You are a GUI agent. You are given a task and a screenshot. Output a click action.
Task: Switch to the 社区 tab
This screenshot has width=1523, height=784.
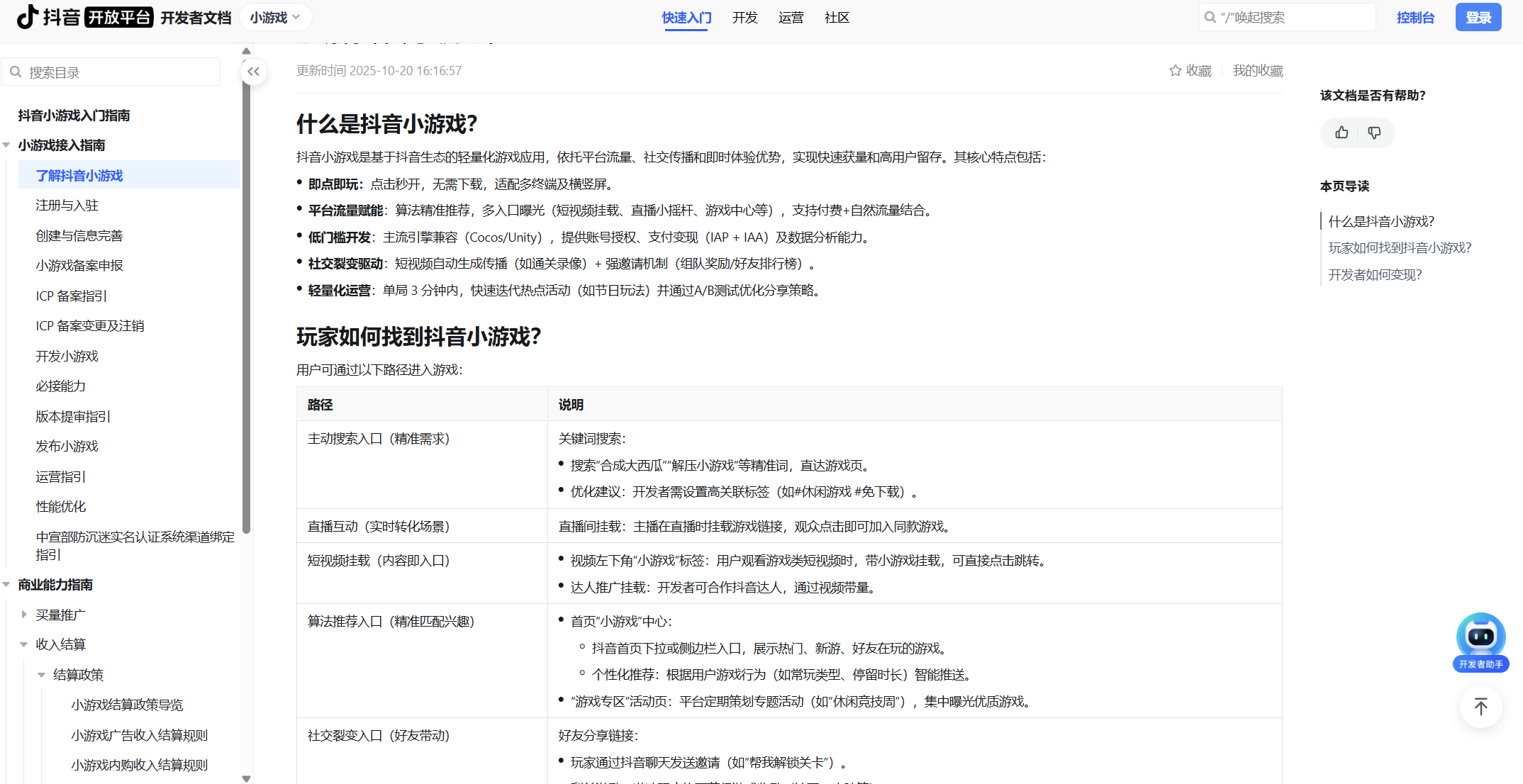point(837,18)
